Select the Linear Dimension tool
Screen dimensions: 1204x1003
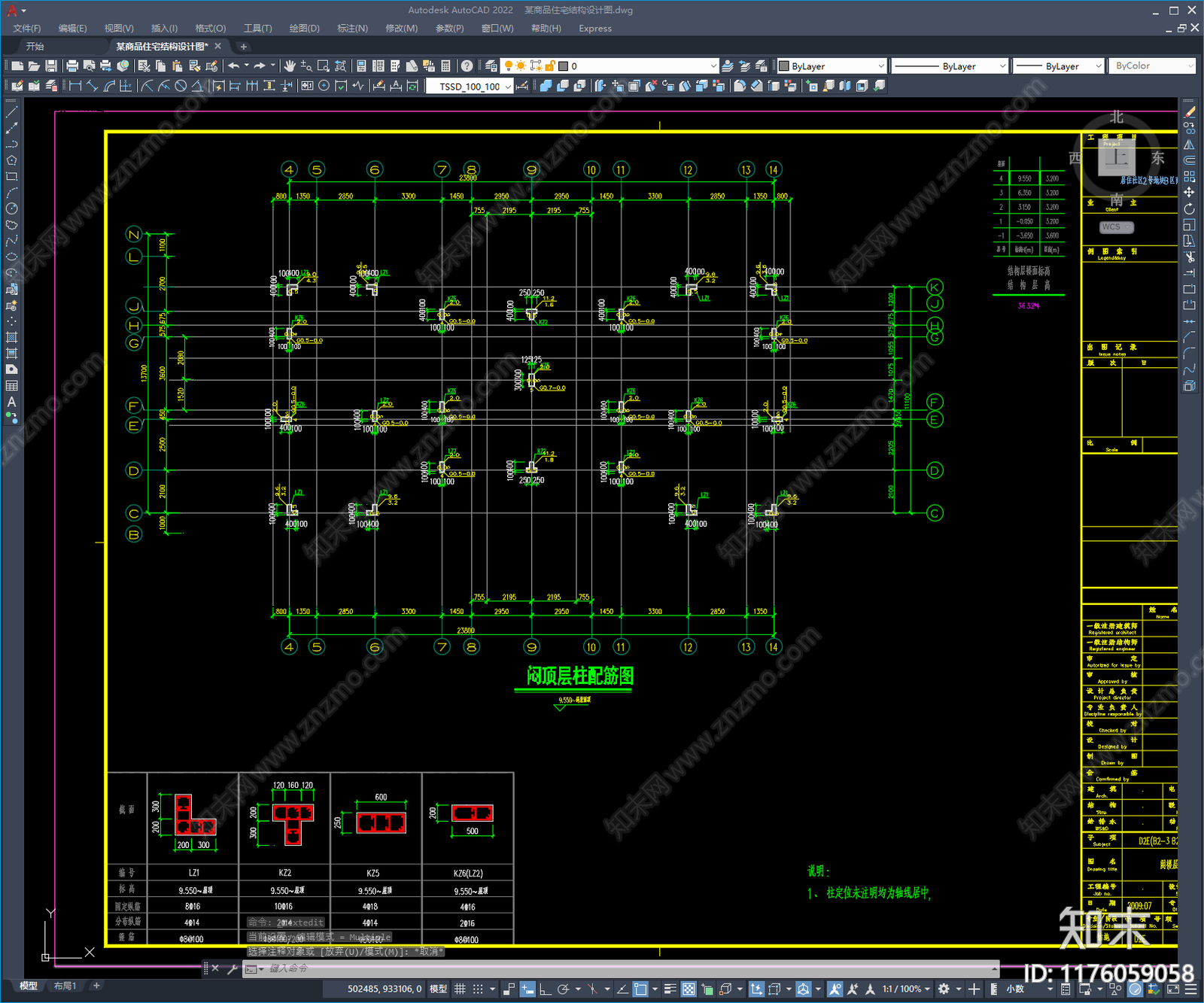tap(75, 86)
